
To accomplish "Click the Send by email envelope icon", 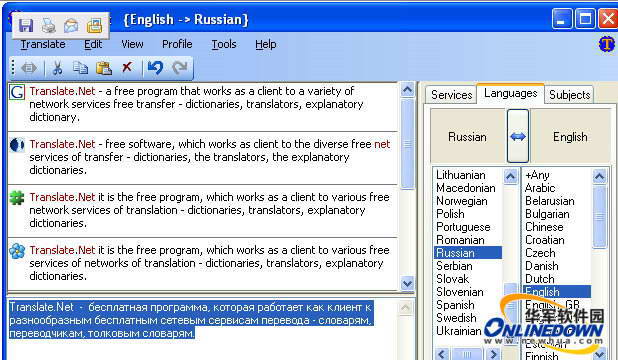I will click(x=71, y=26).
